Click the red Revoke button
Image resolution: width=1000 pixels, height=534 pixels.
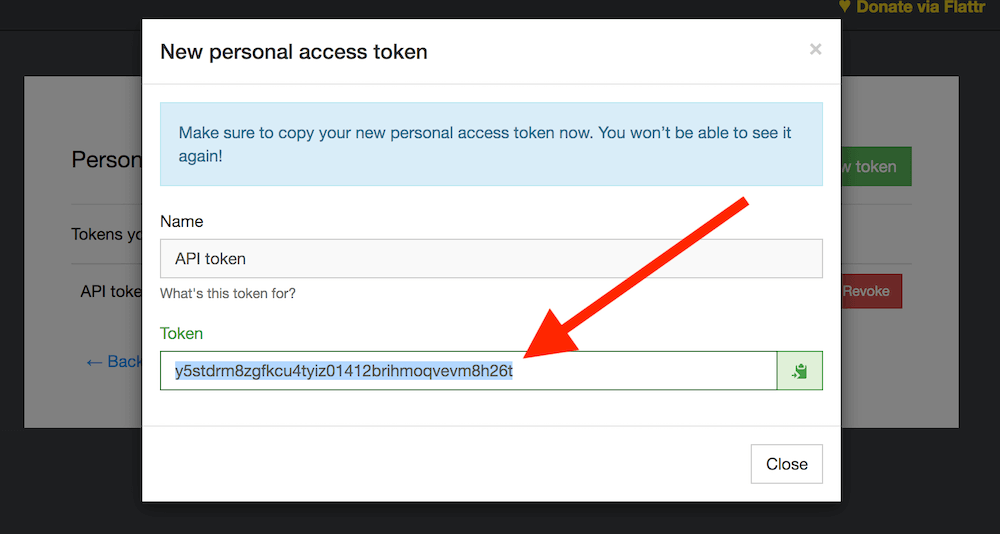tap(871, 291)
